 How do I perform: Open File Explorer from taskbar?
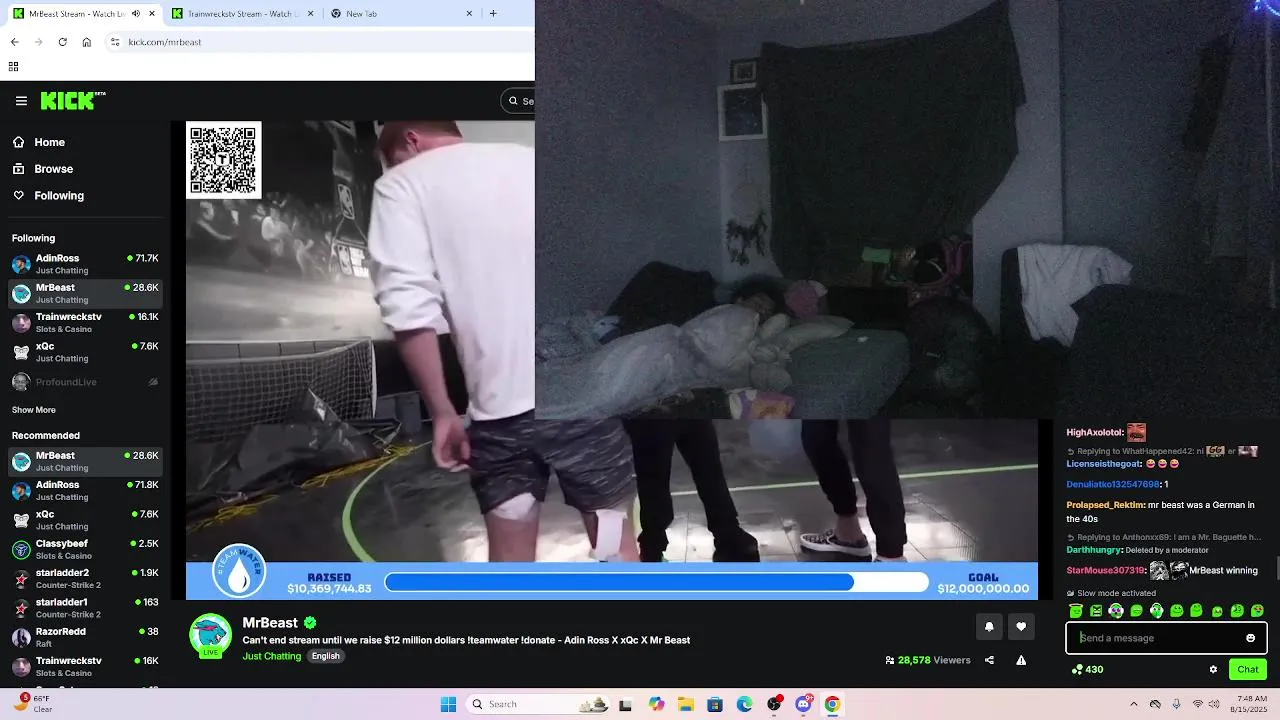pos(686,704)
